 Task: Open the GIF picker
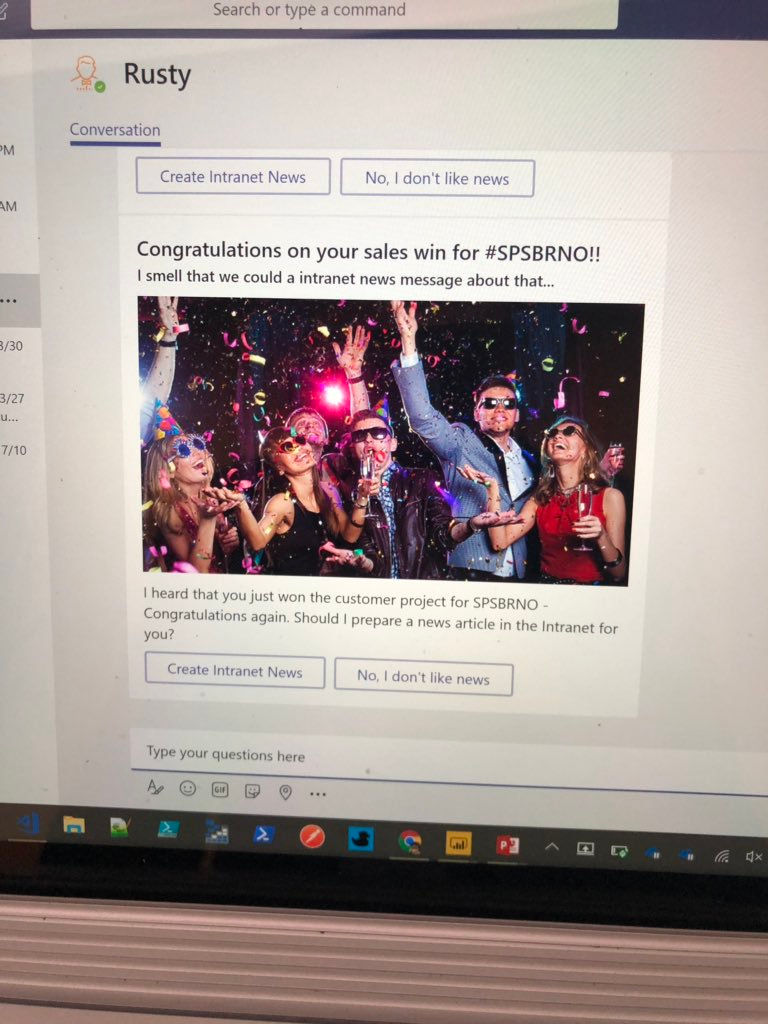220,790
